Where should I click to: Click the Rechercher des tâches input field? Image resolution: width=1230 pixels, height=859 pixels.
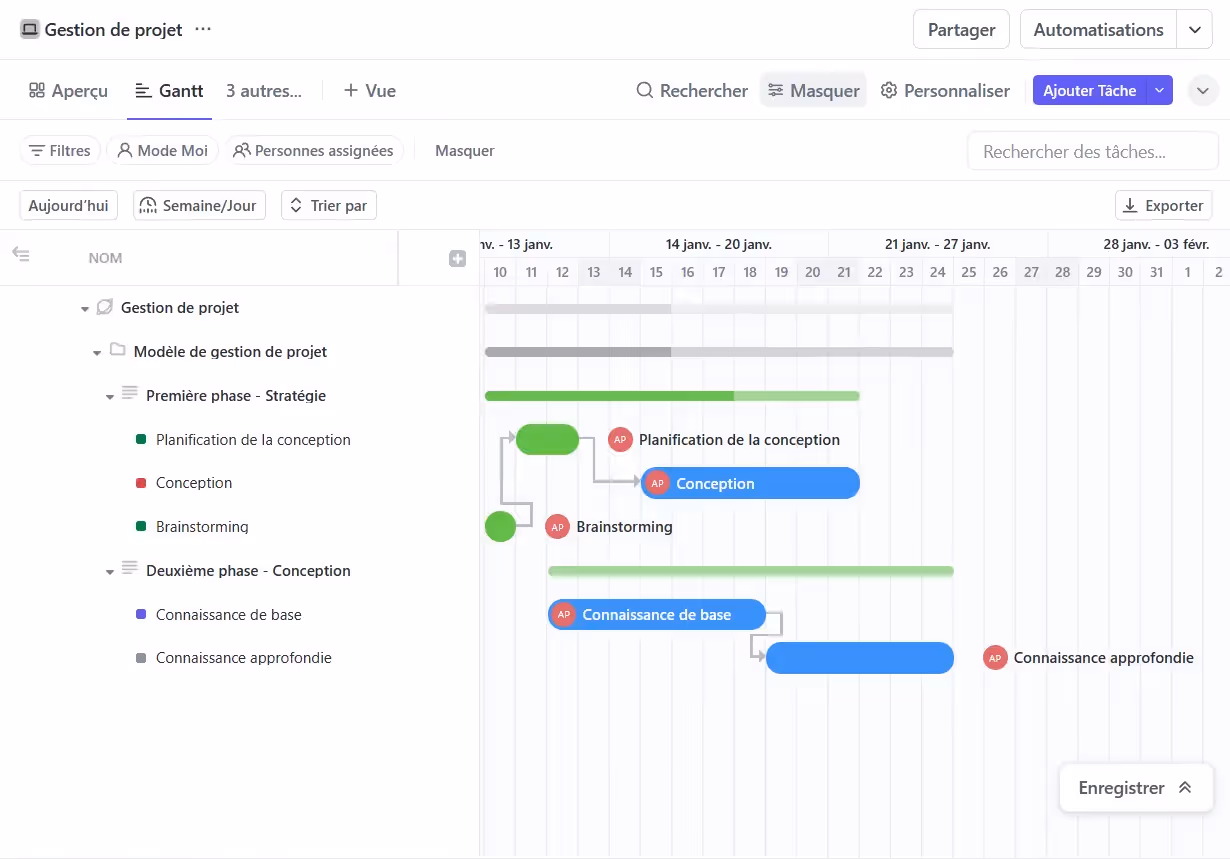(1092, 150)
